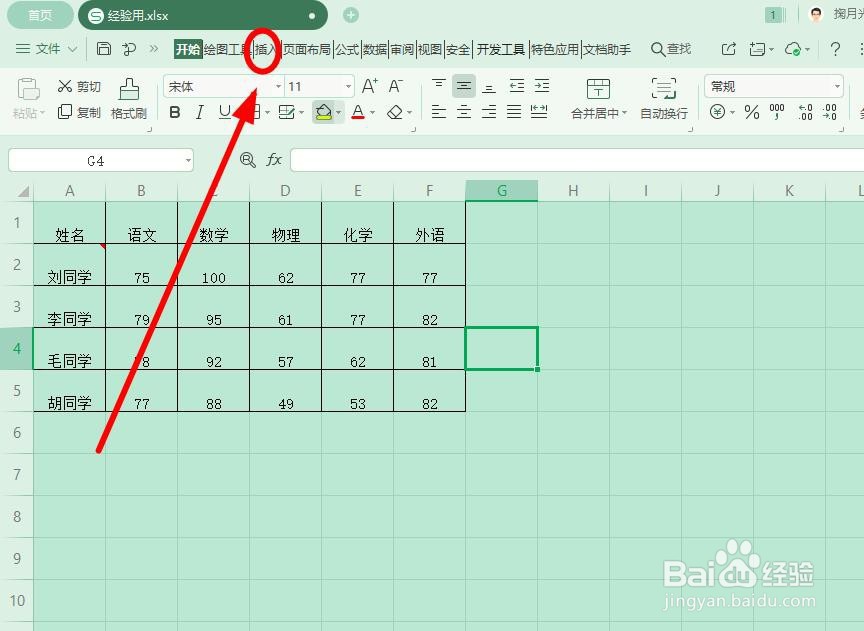
Task: Click the align right icon
Action: tap(489, 112)
